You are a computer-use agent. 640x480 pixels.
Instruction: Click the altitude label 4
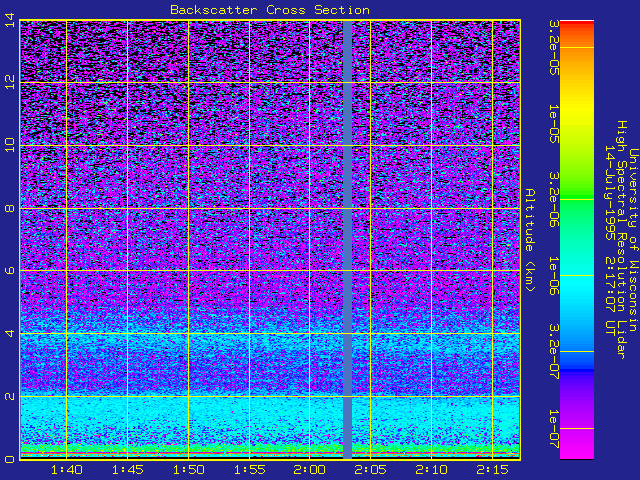10,333
